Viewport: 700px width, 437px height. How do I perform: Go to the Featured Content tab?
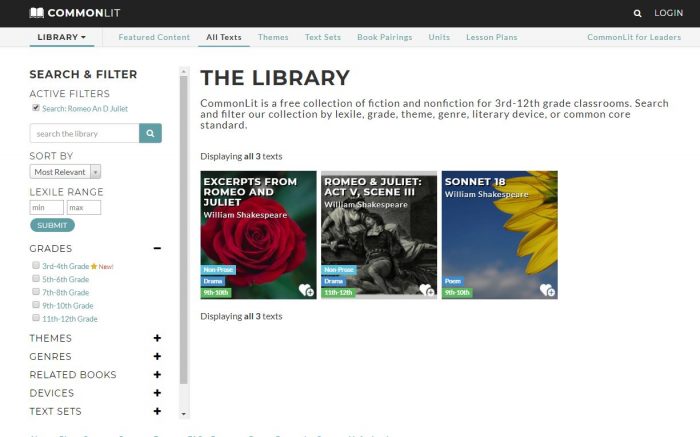154,37
